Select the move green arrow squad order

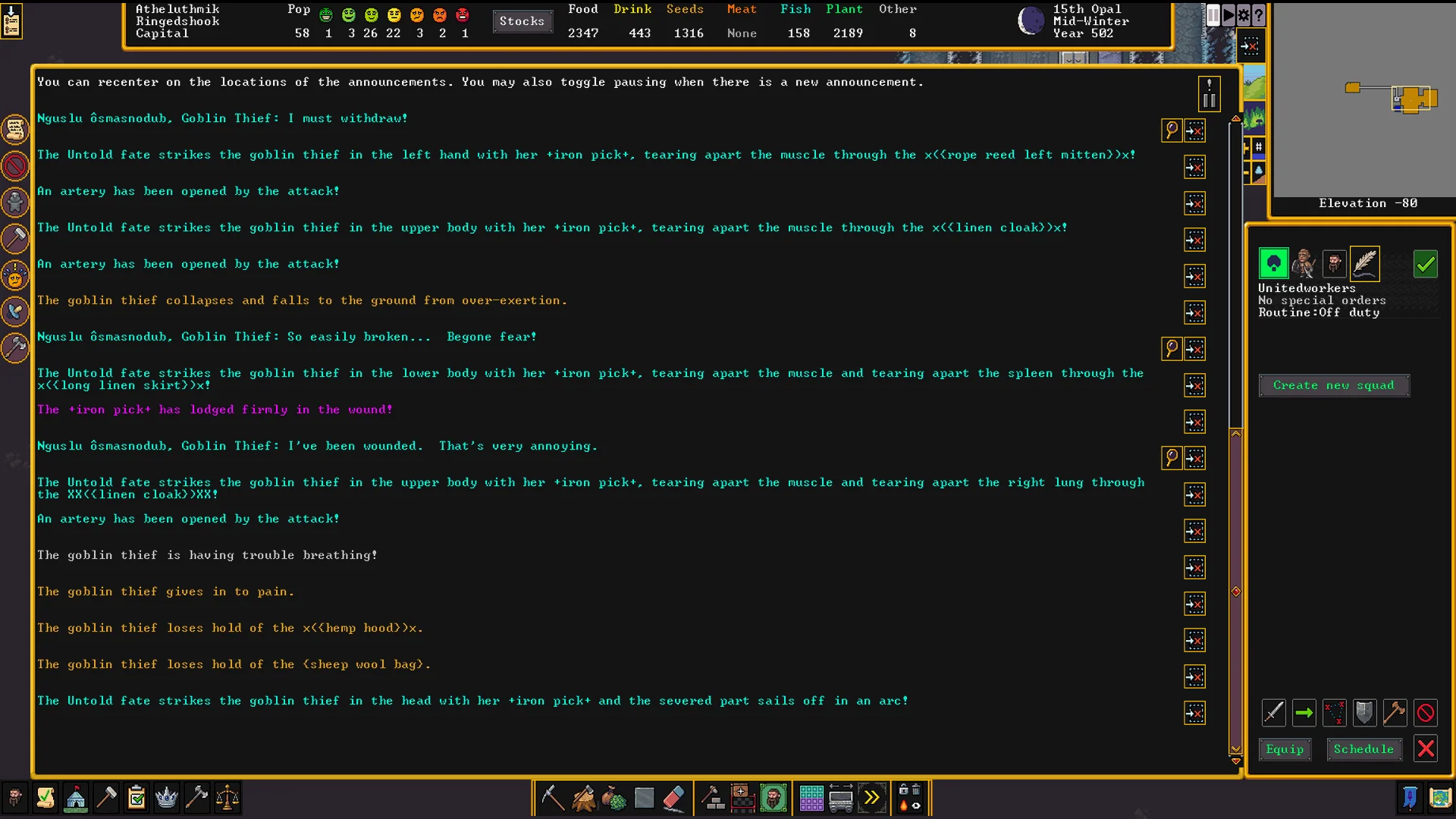(x=1304, y=713)
